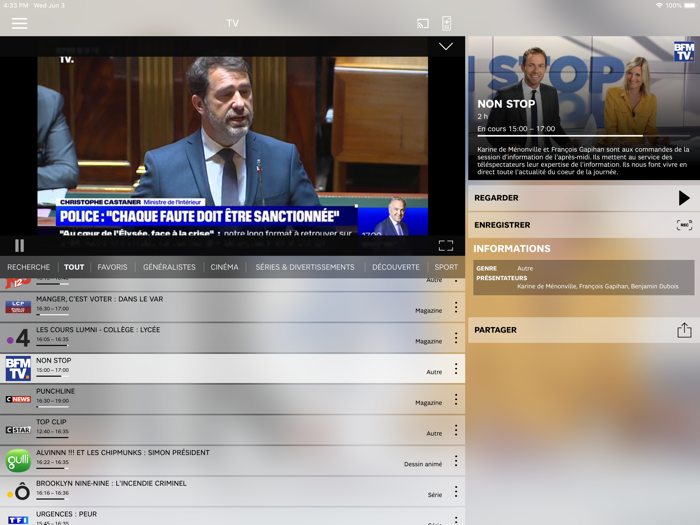Switch to the Généralistes tab
This screenshot has width=700, height=525.
(x=169, y=267)
